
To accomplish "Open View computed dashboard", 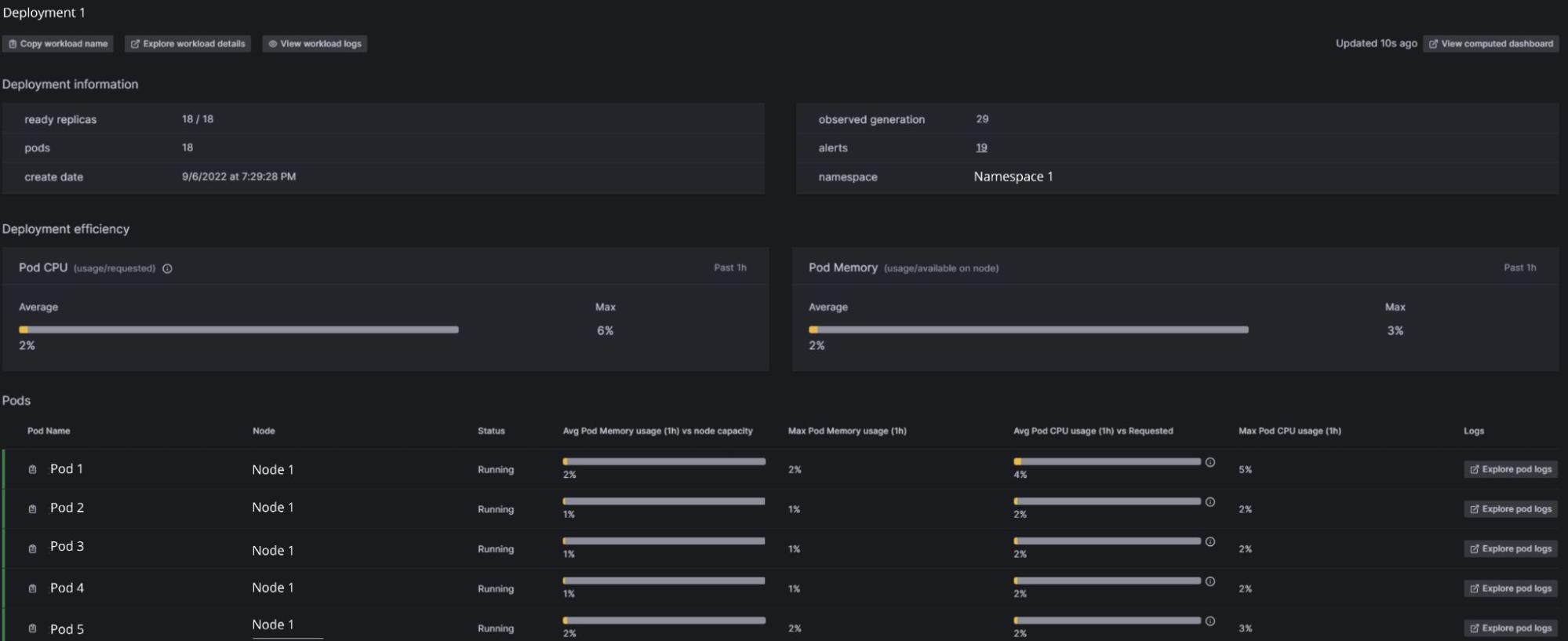I will (x=1490, y=44).
